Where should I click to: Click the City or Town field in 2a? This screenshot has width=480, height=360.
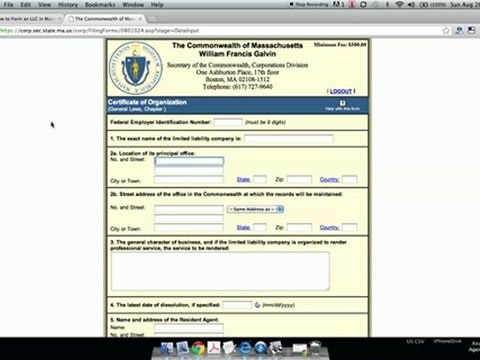click(x=189, y=180)
